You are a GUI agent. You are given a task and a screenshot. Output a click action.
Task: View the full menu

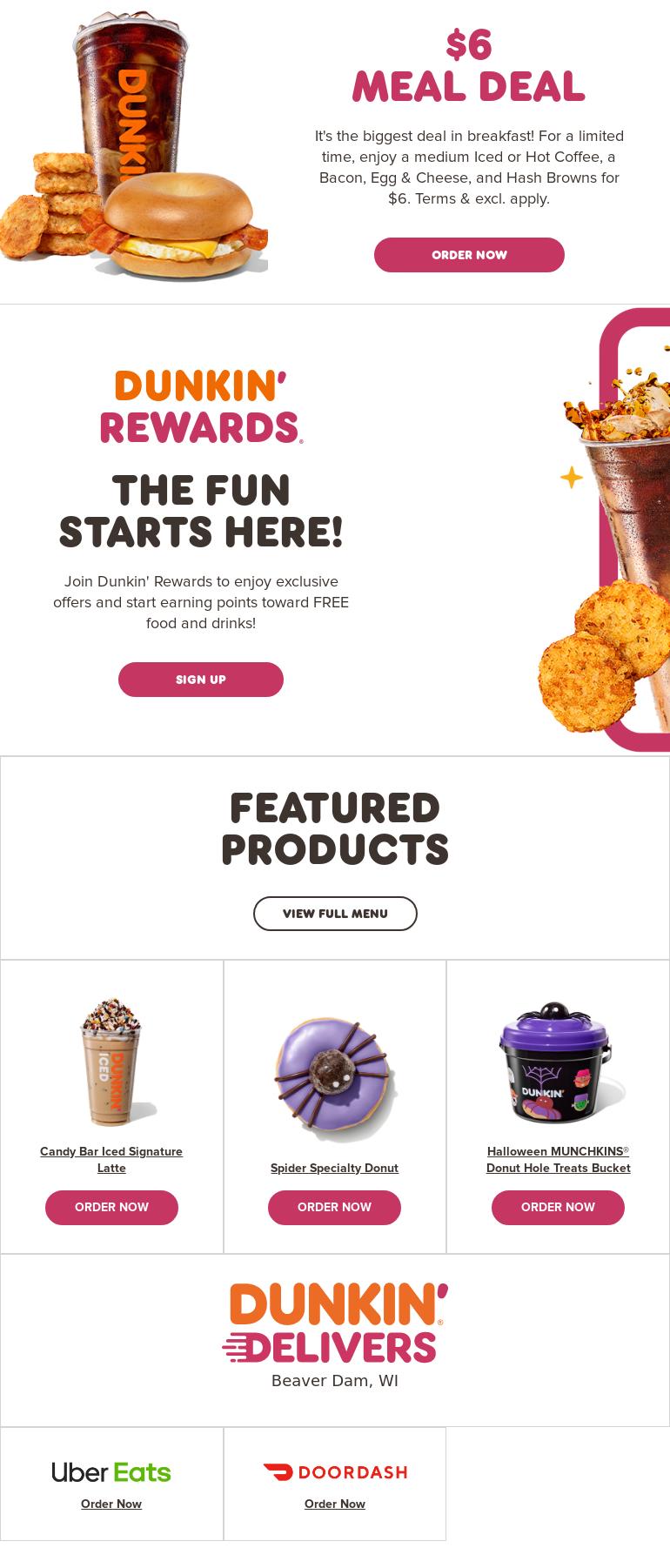(x=335, y=914)
